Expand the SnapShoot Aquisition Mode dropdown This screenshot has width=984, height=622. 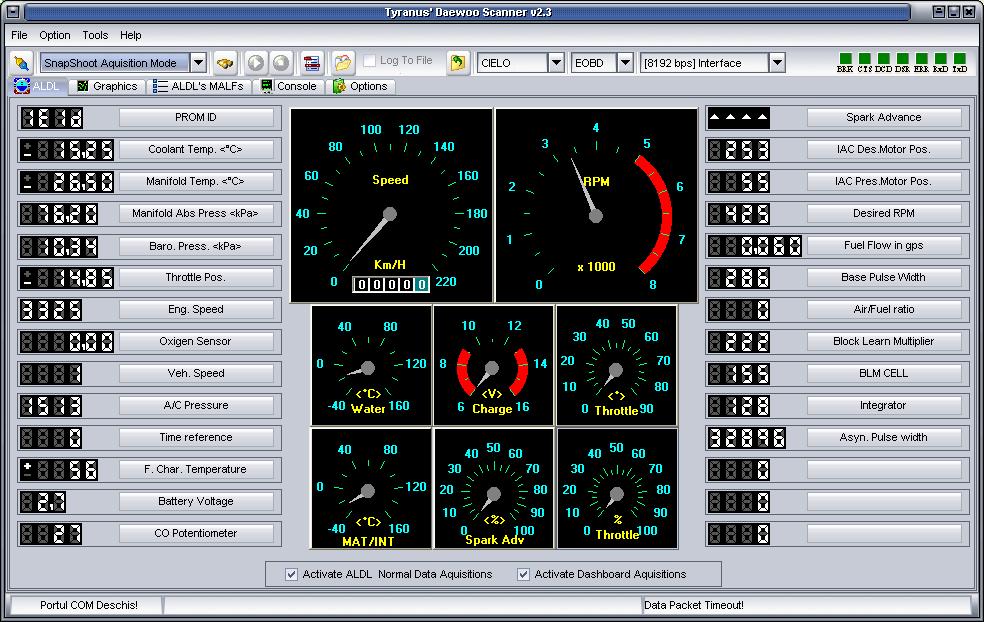click(198, 63)
